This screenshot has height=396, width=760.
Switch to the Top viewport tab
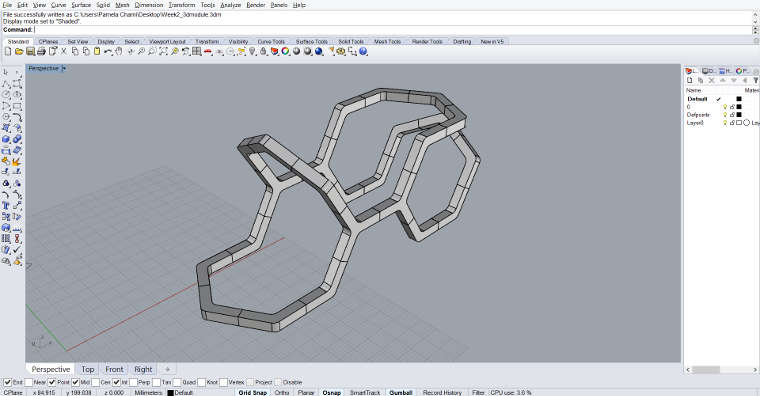point(88,369)
